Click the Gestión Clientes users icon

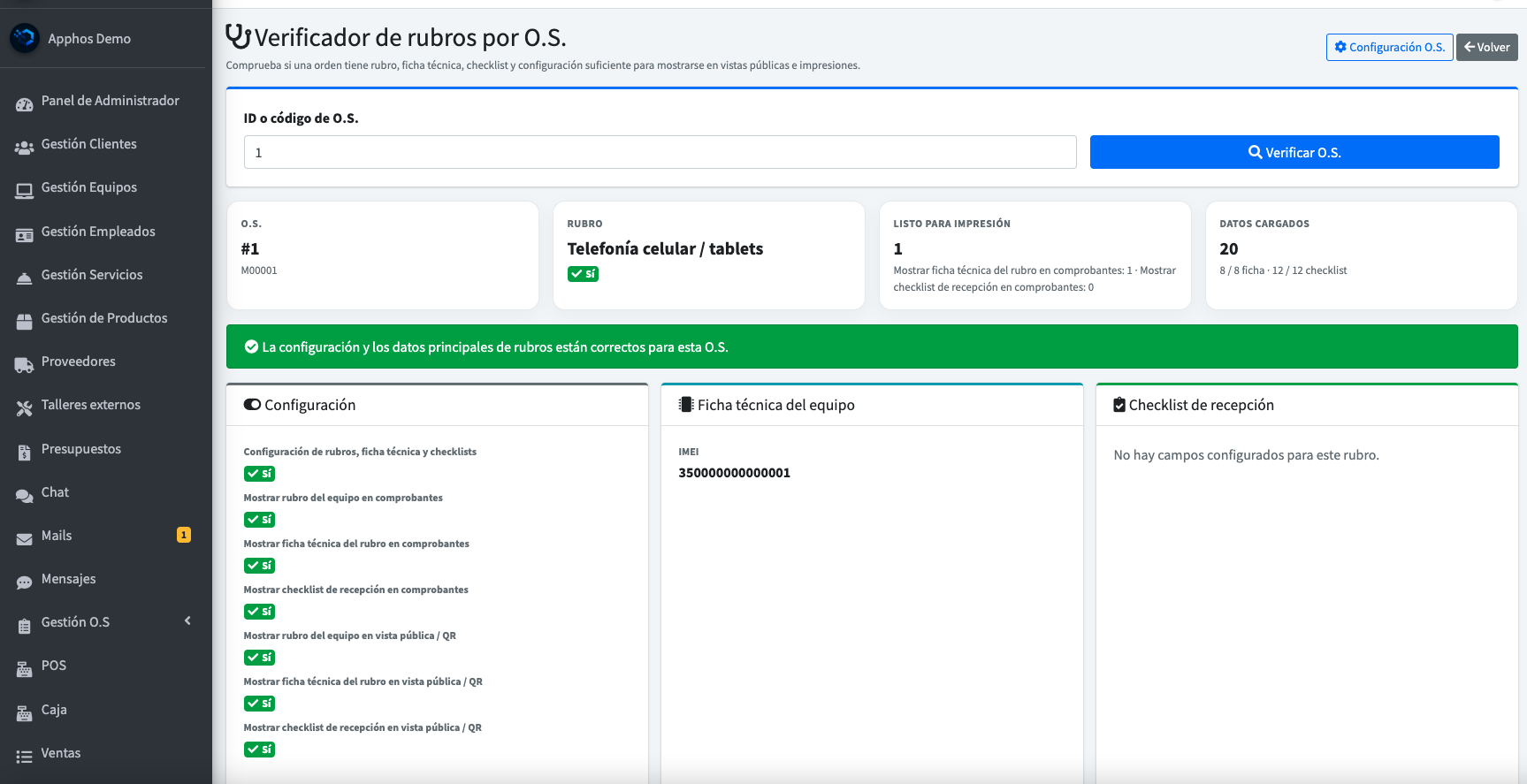[25, 148]
